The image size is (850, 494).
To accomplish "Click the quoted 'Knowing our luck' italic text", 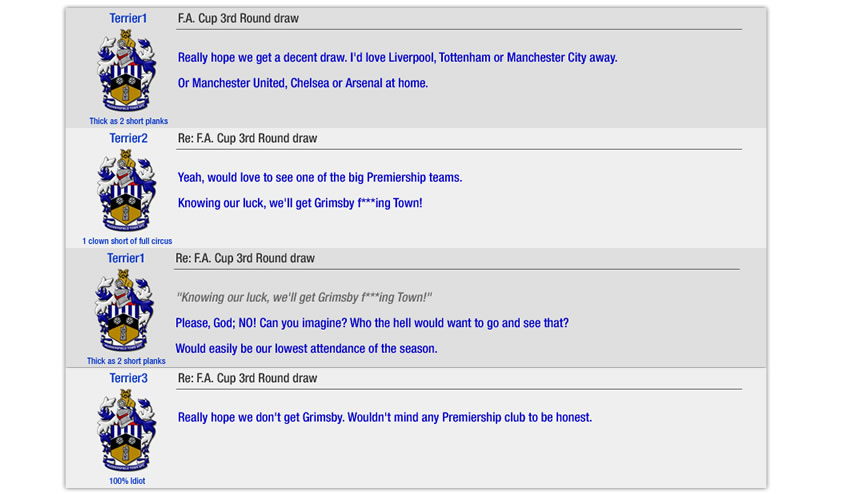I will [304, 297].
